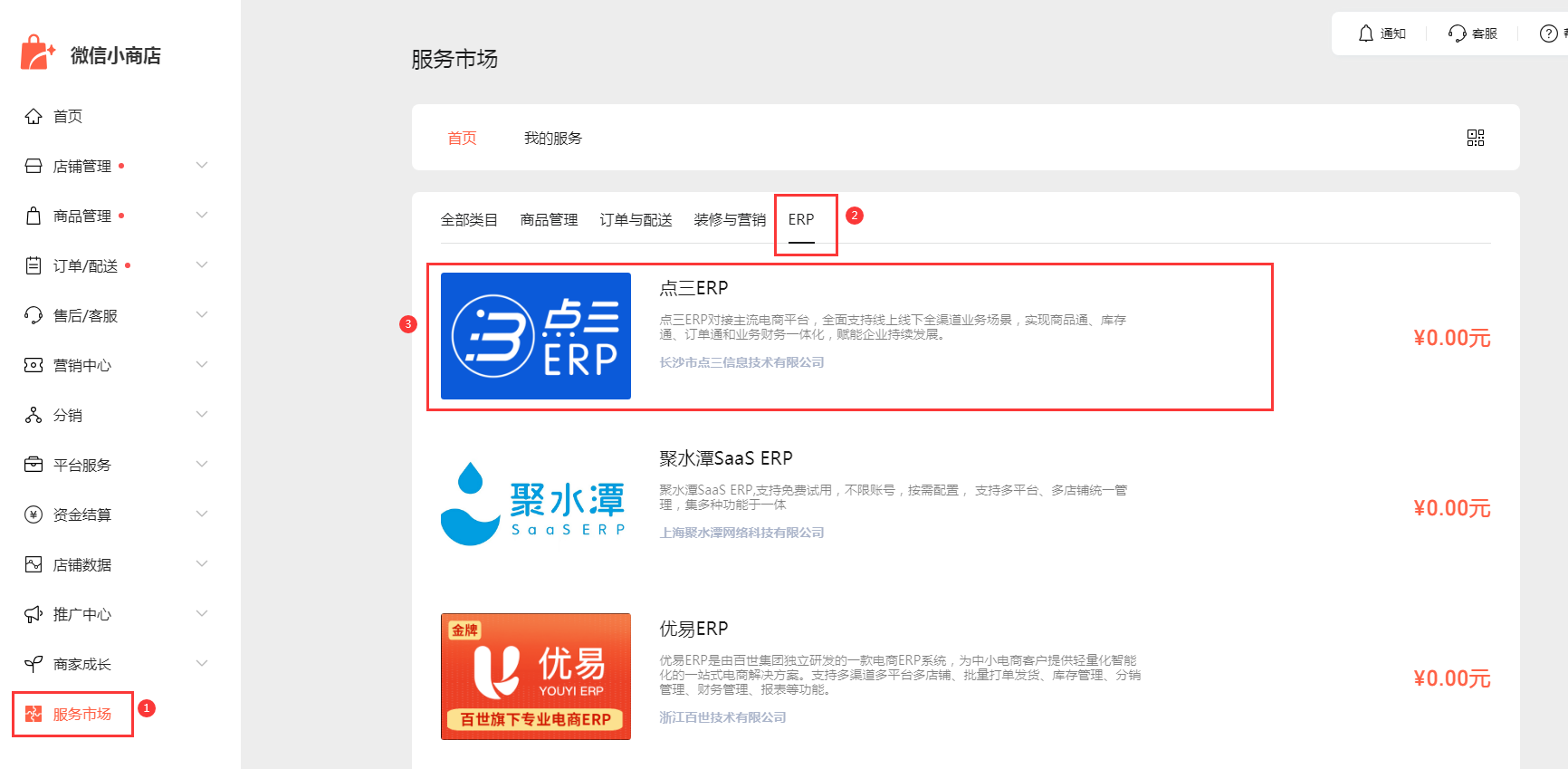The image size is (1568, 769).
Task: Click the 商家成长 sprout icon
Action: [x=33, y=664]
